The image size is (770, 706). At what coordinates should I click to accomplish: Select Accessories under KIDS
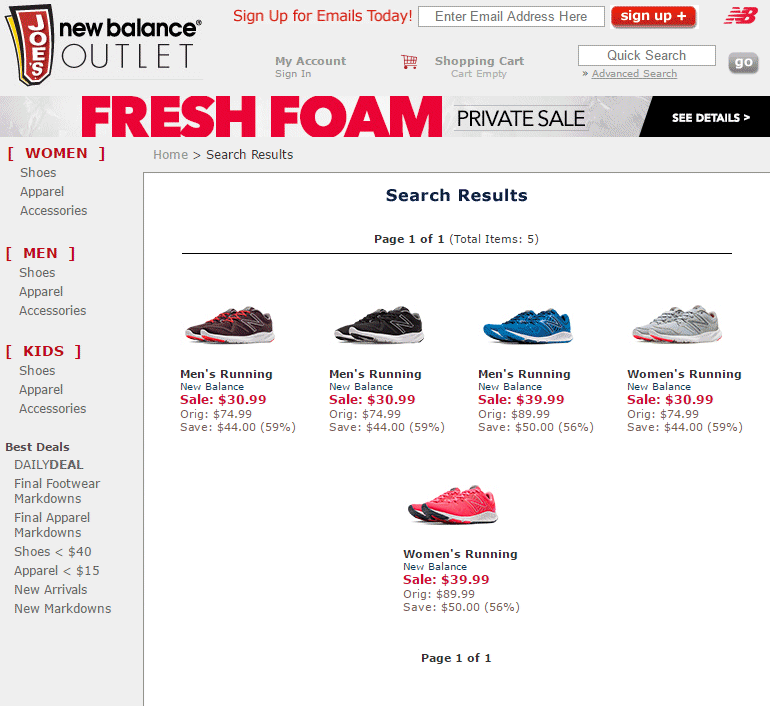53,408
